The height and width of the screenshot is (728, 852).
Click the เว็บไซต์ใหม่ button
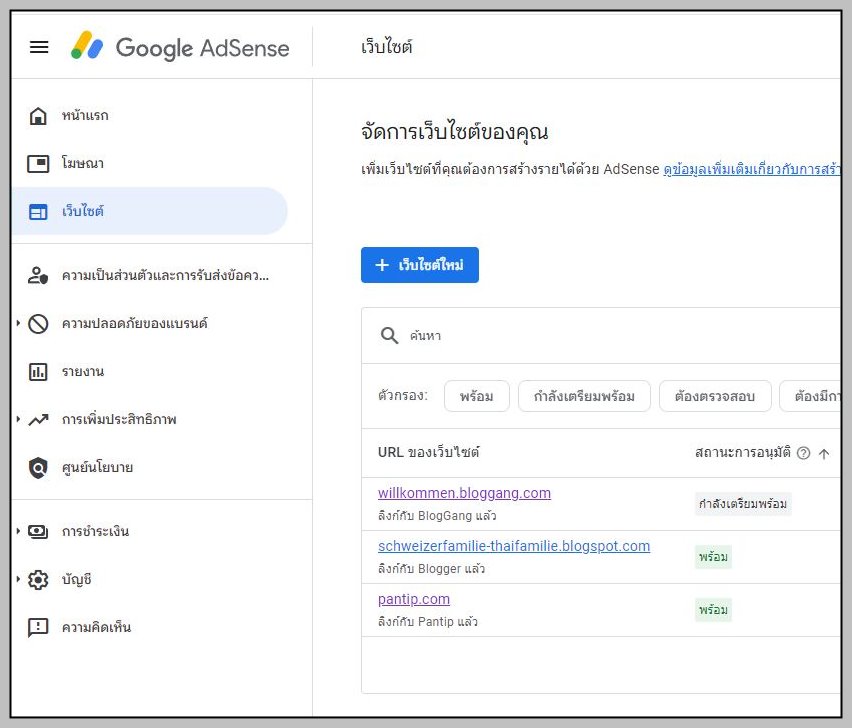[419, 265]
